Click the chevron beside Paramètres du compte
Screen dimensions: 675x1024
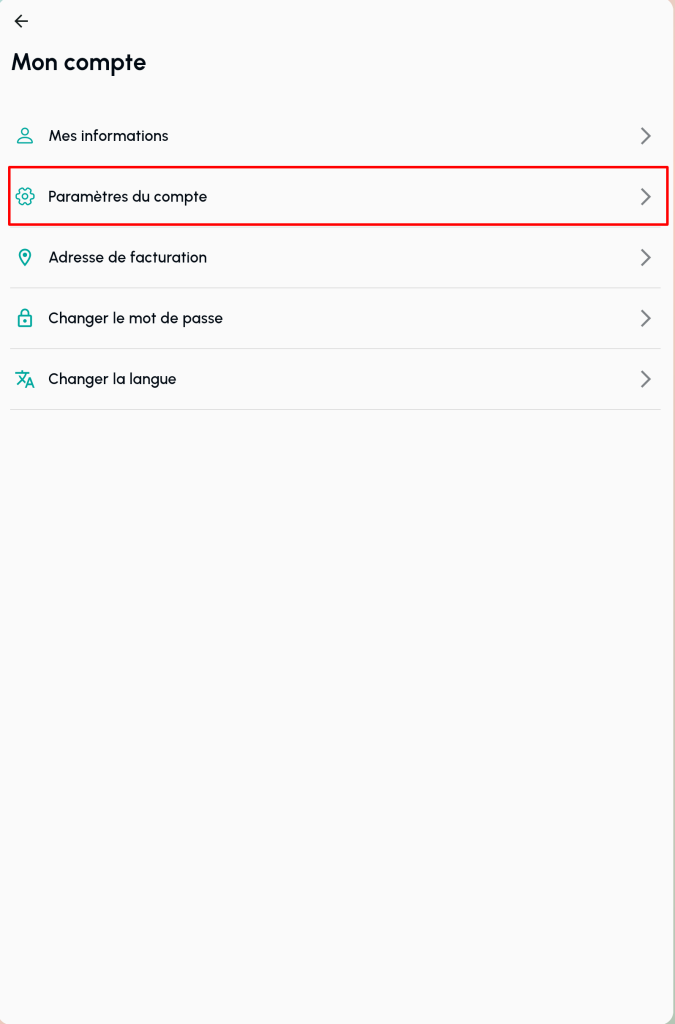[646, 197]
